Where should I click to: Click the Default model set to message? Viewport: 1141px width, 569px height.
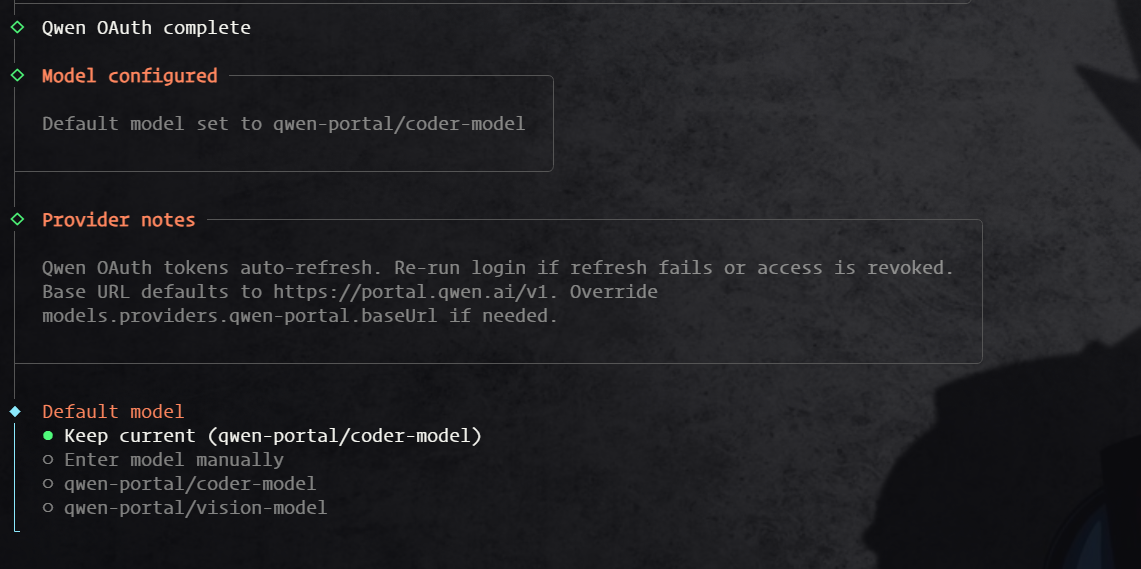pos(283,124)
